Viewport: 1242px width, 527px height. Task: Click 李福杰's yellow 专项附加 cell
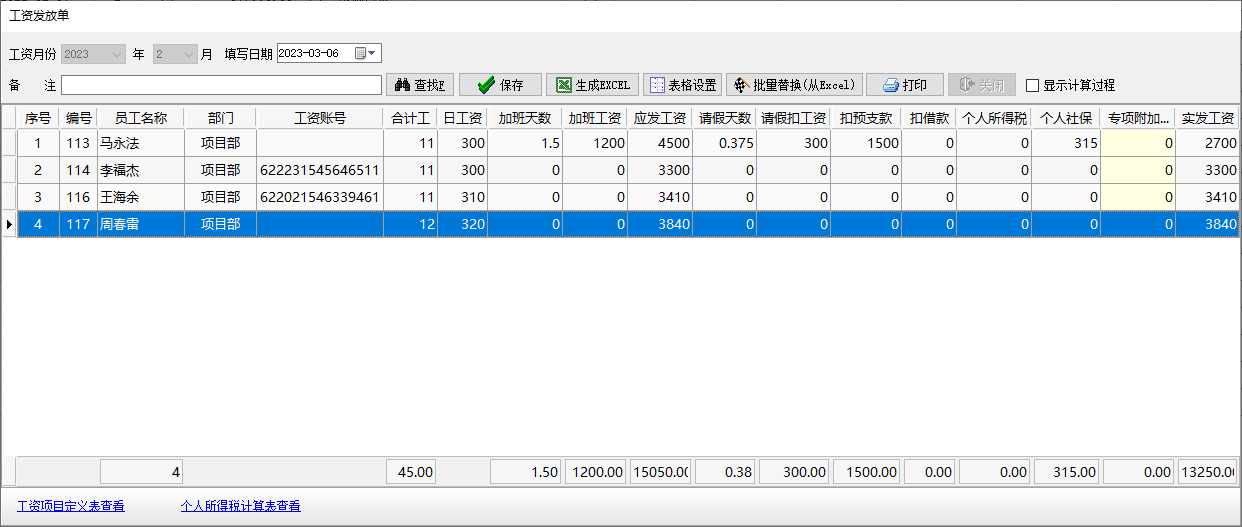tap(1137, 171)
